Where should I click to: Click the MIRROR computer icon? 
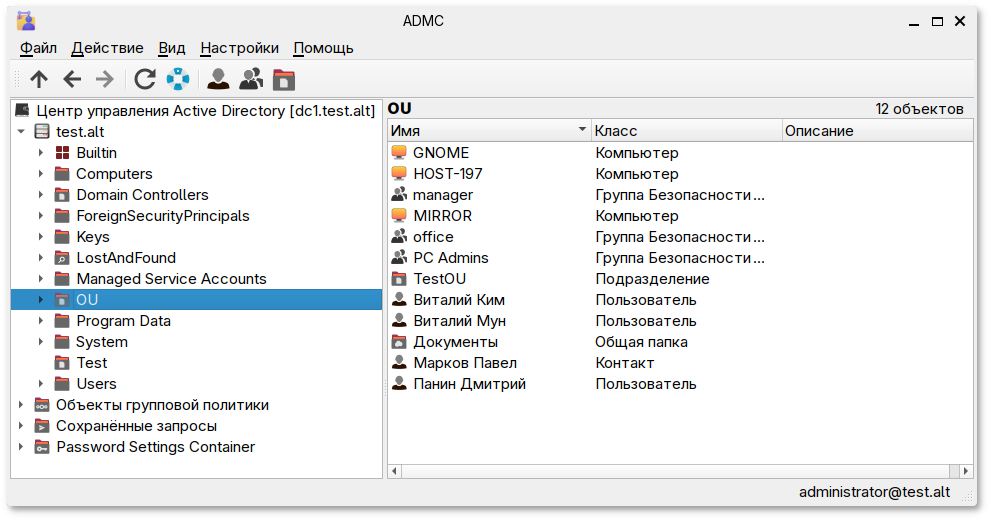(399, 216)
